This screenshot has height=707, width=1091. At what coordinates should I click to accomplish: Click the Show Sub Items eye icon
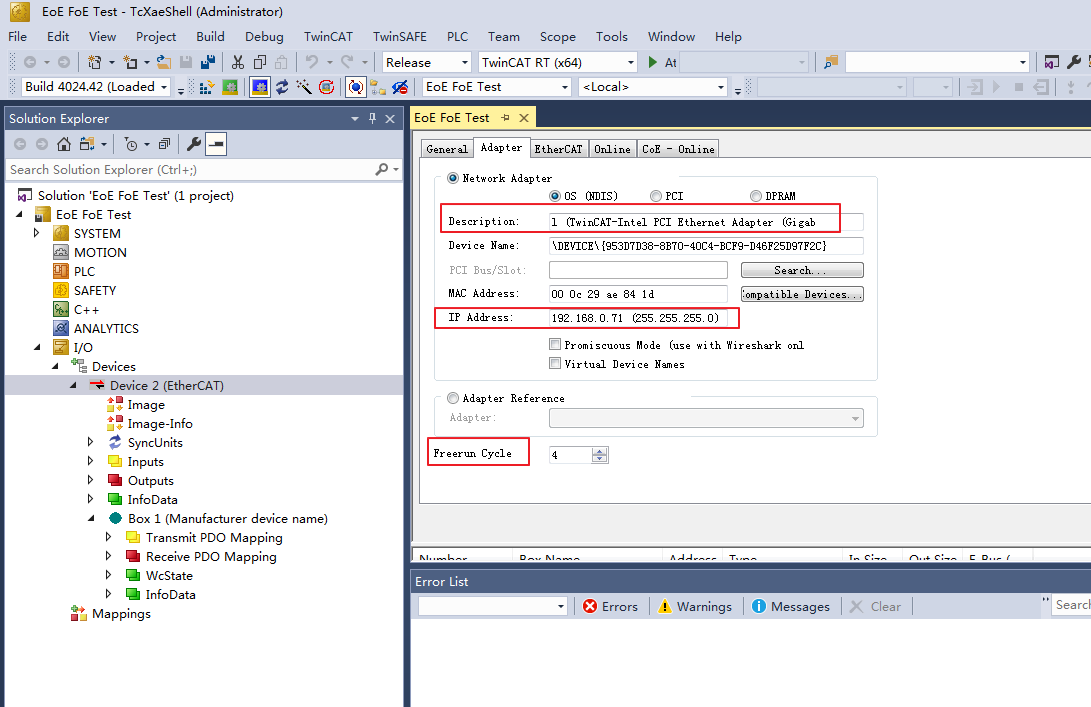(x=399, y=87)
